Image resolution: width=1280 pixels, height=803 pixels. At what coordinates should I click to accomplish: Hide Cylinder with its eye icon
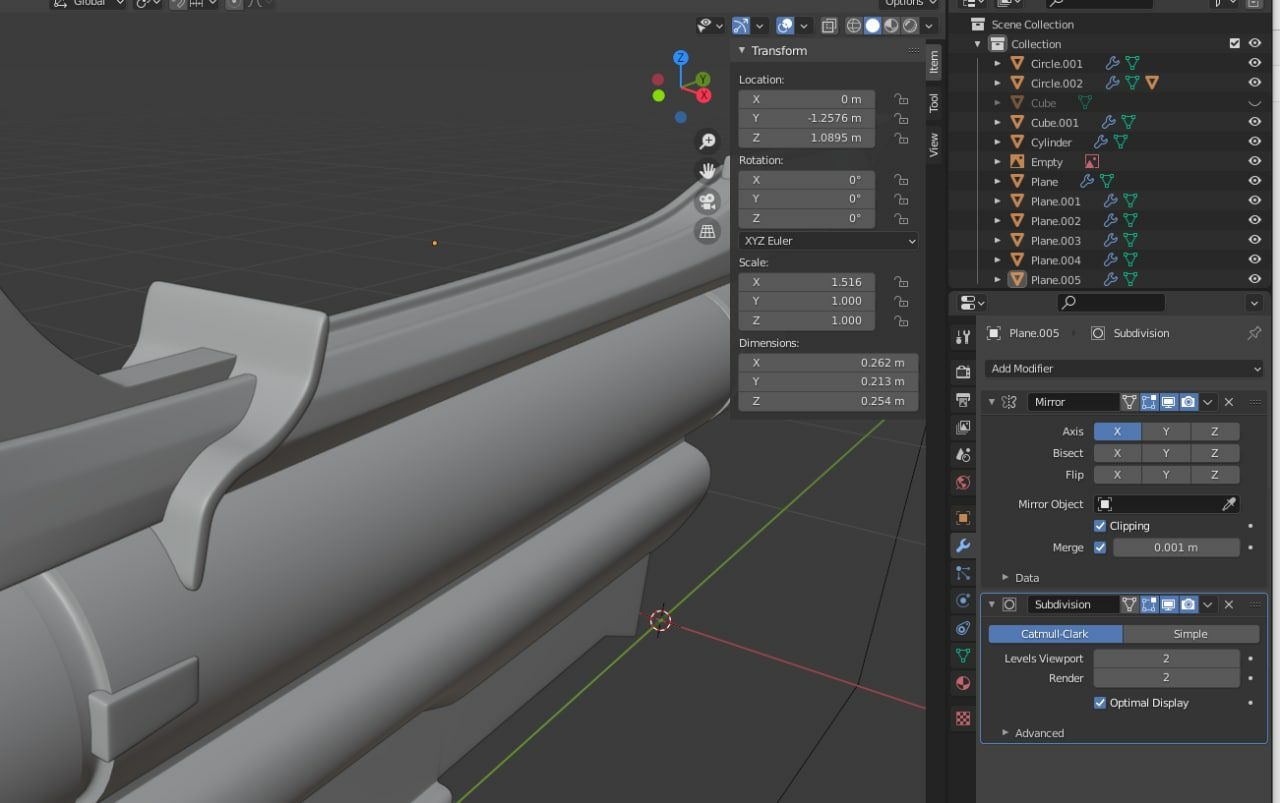coord(1254,142)
